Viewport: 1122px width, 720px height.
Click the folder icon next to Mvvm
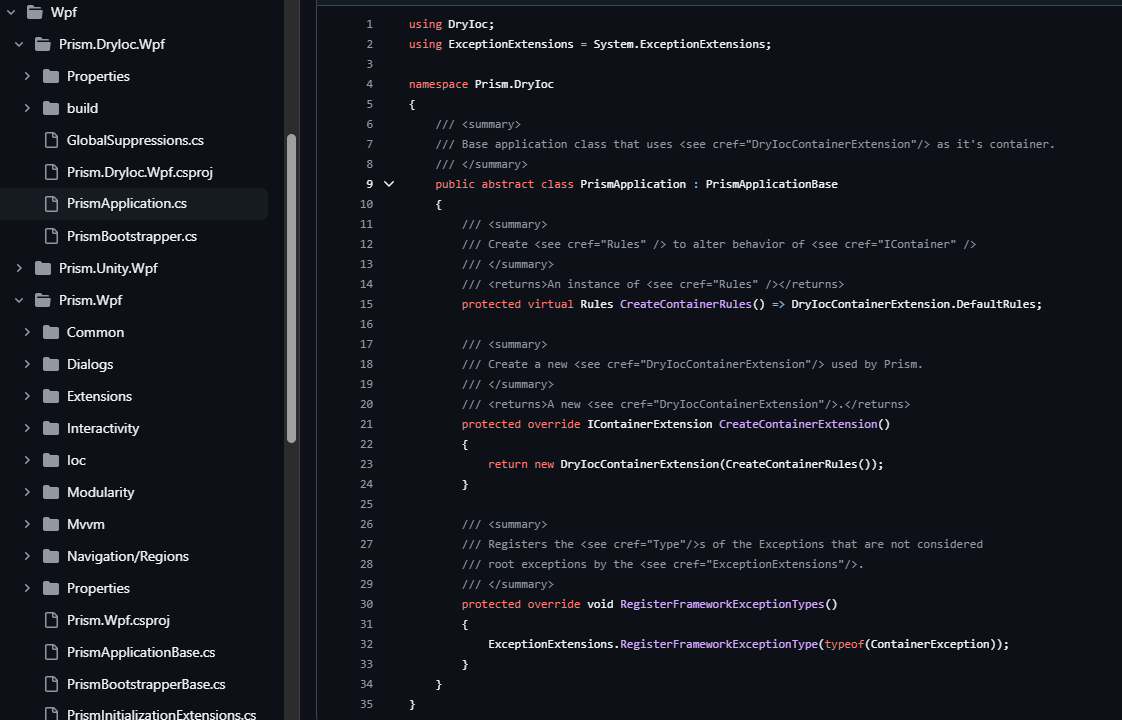[51, 524]
